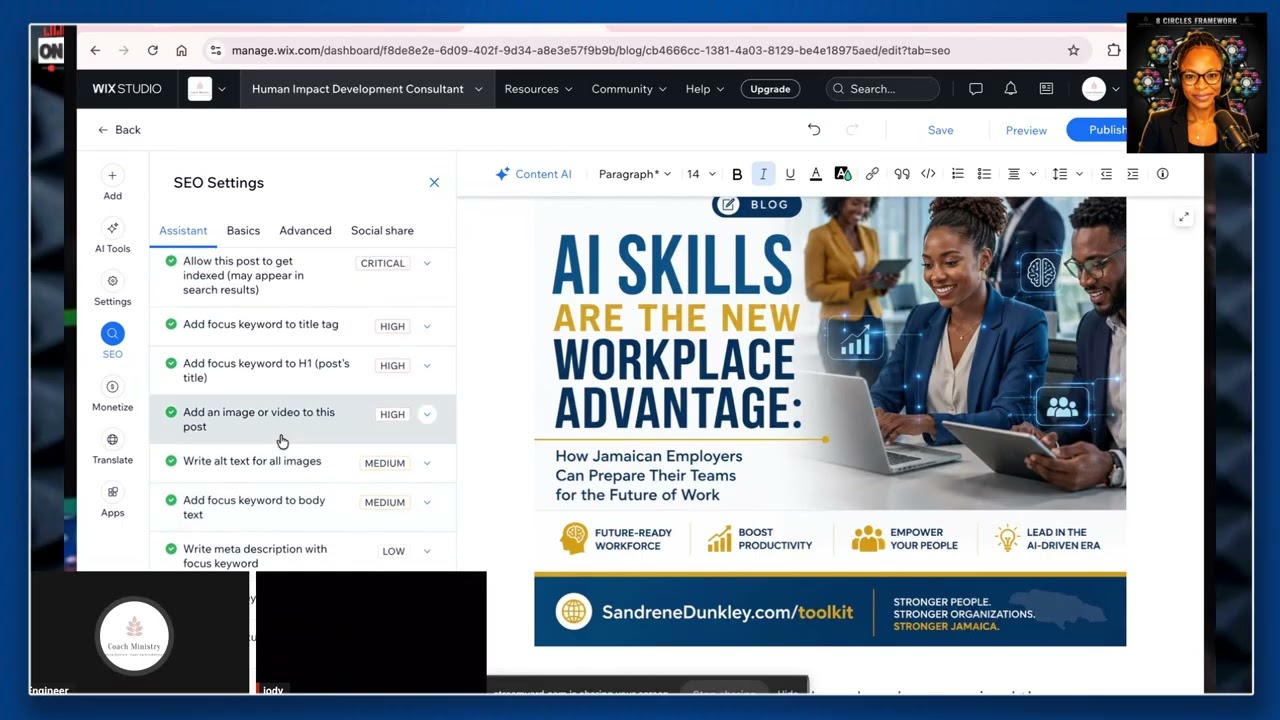Expand 'Add an image or video' item
1280x720 pixels.
pos(427,414)
